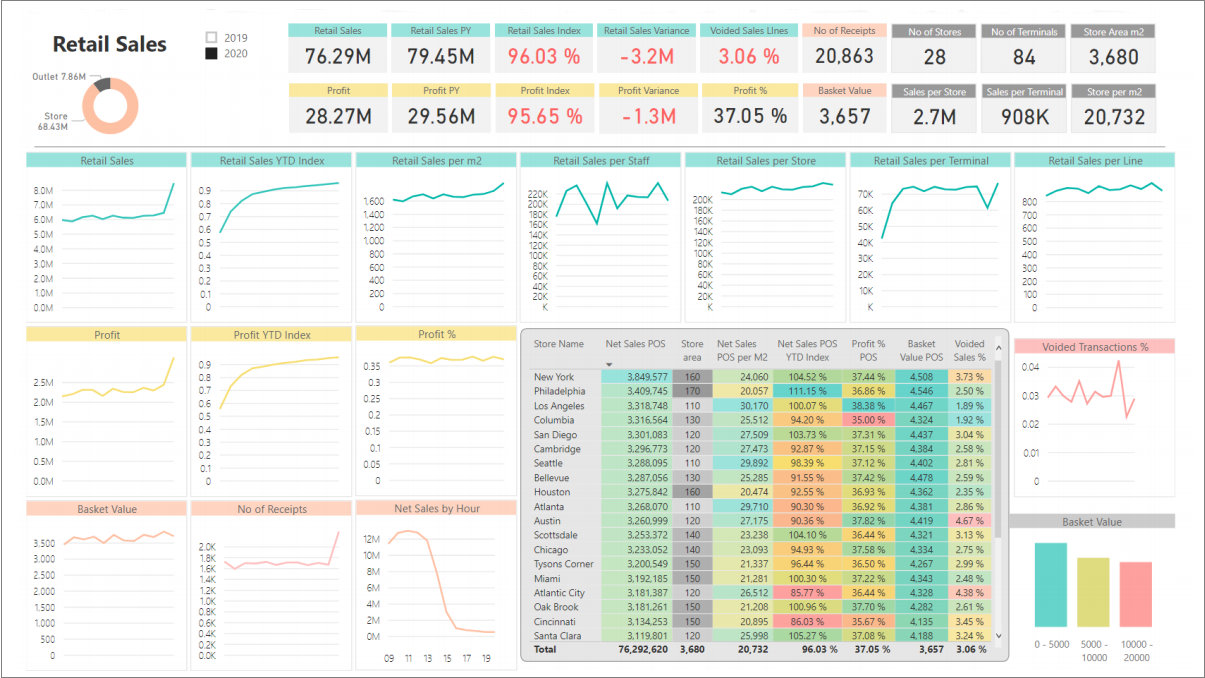Uncheck the 2020 year slicer box
The height and width of the screenshot is (678, 1205).
[x=211, y=53]
